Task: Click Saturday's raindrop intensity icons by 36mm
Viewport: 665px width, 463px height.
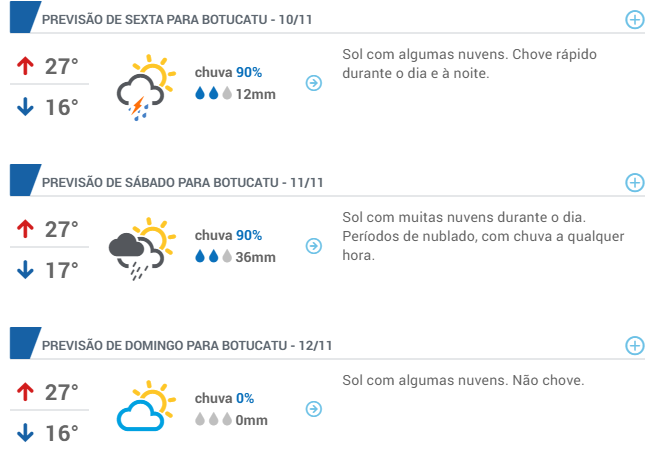Action: pyautogui.click(x=213, y=256)
